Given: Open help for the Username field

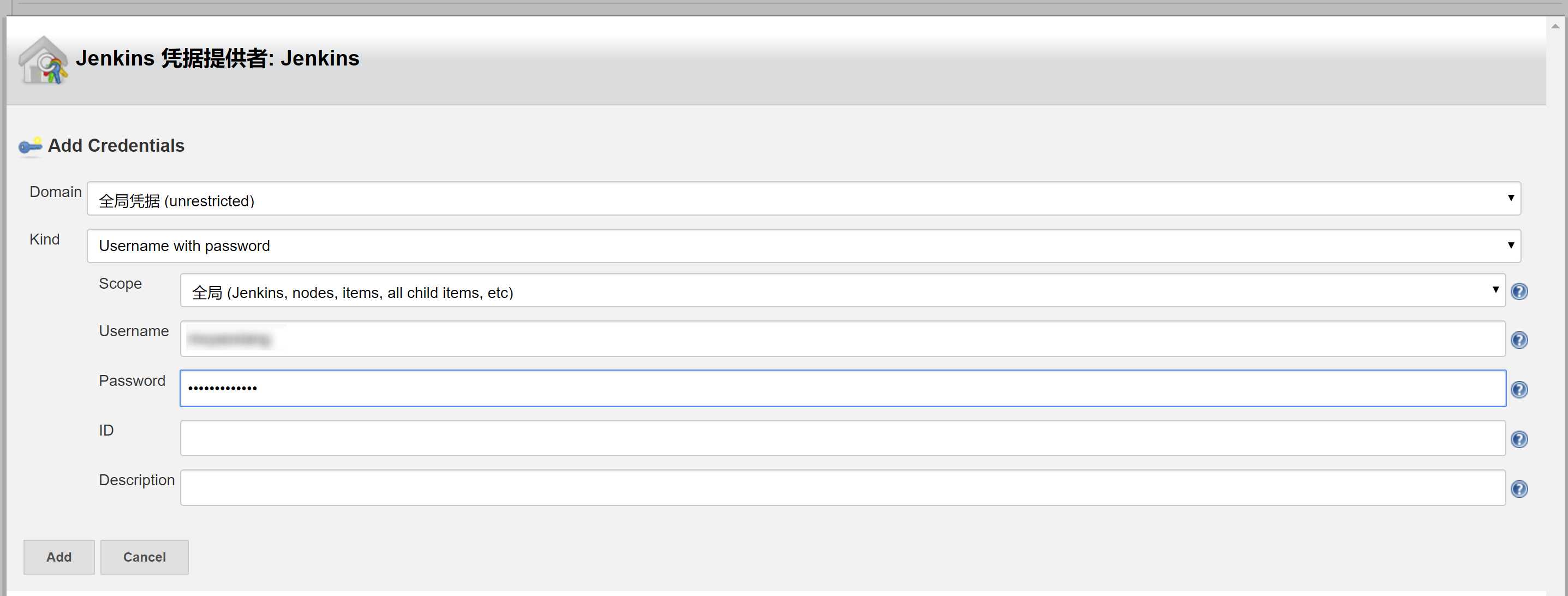Looking at the screenshot, I should coord(1519,339).
